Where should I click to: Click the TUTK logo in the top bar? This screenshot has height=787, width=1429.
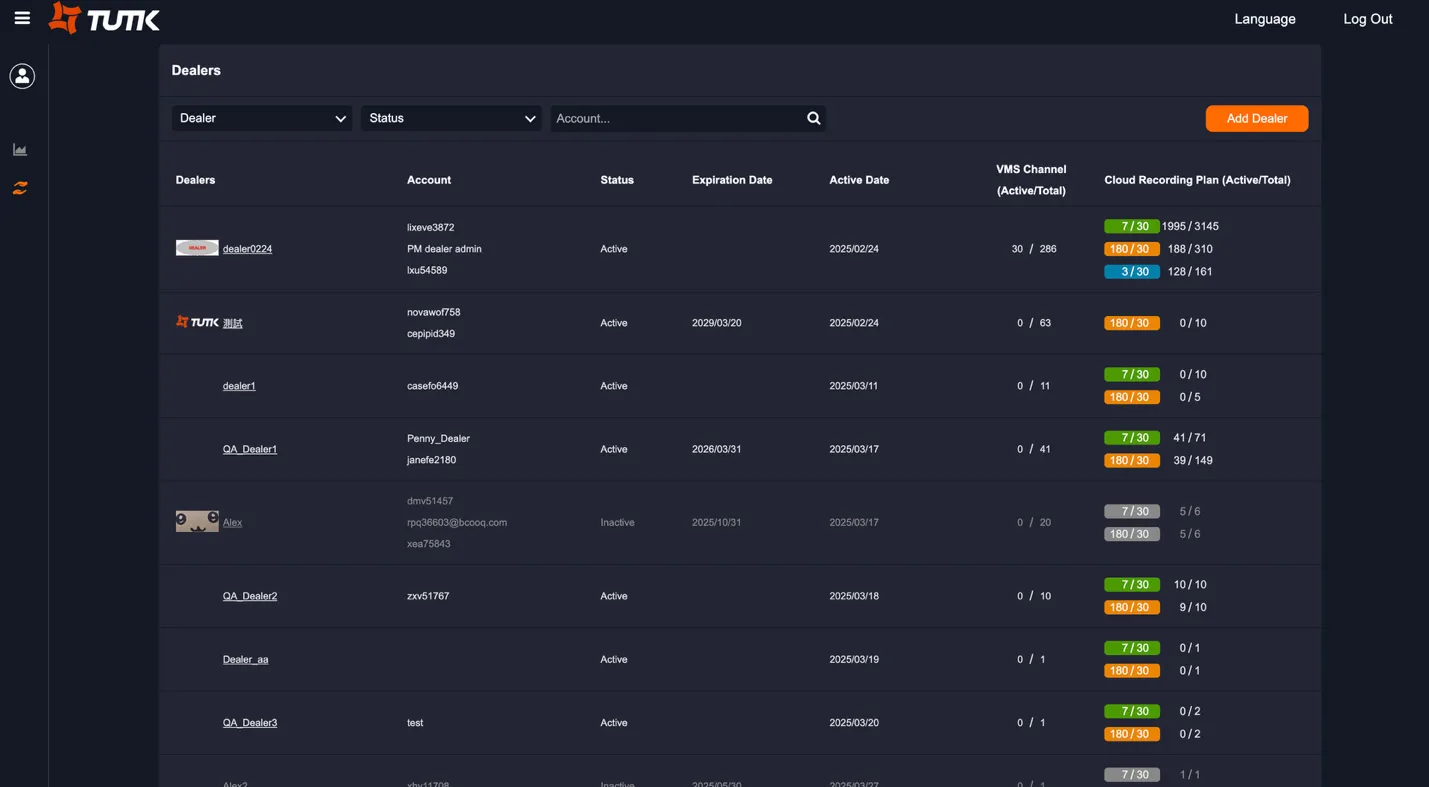[x=103, y=18]
